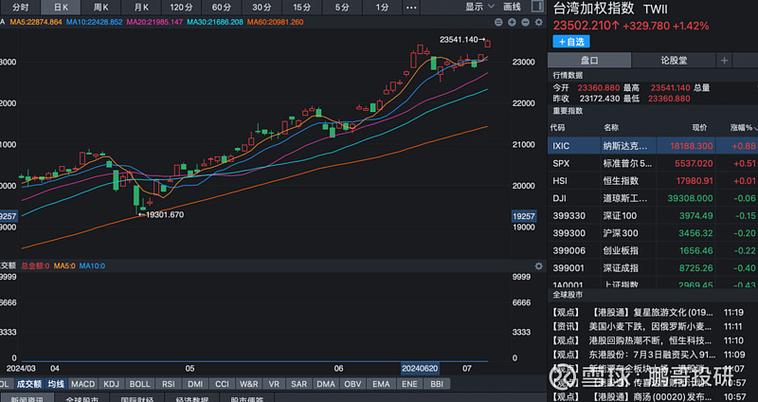Enable the DMA indicator
This screenshot has width=758, height=402.
325,384
